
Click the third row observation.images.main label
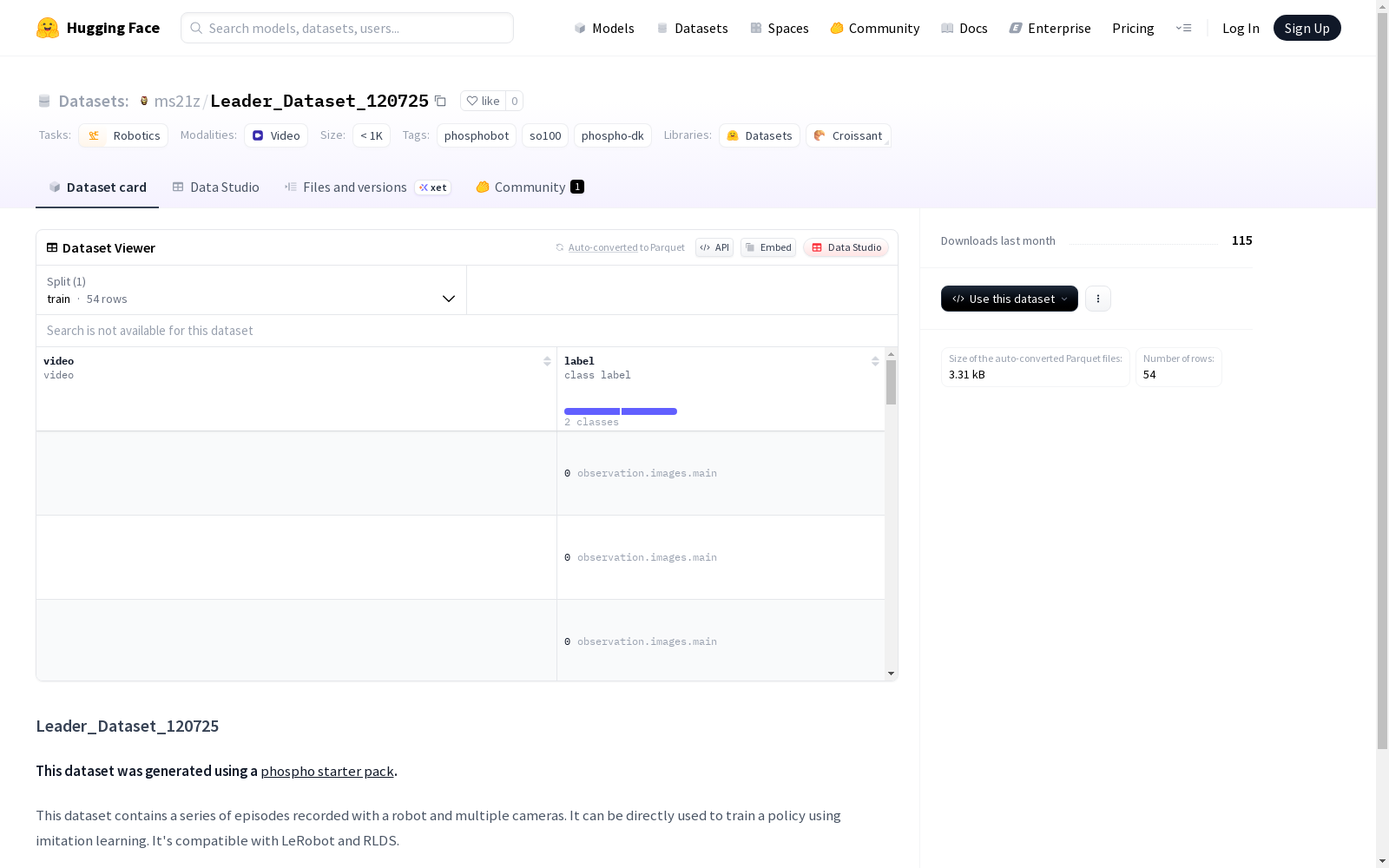647,641
